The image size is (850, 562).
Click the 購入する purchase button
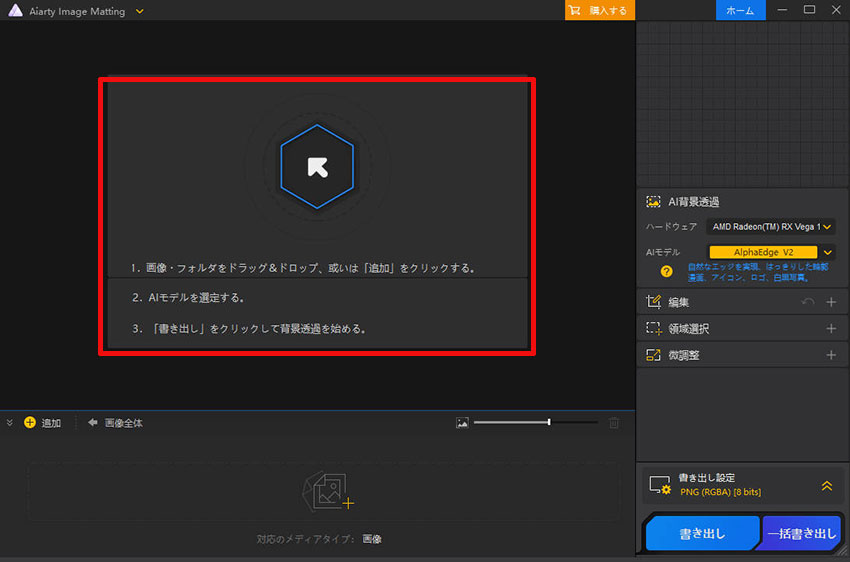600,10
